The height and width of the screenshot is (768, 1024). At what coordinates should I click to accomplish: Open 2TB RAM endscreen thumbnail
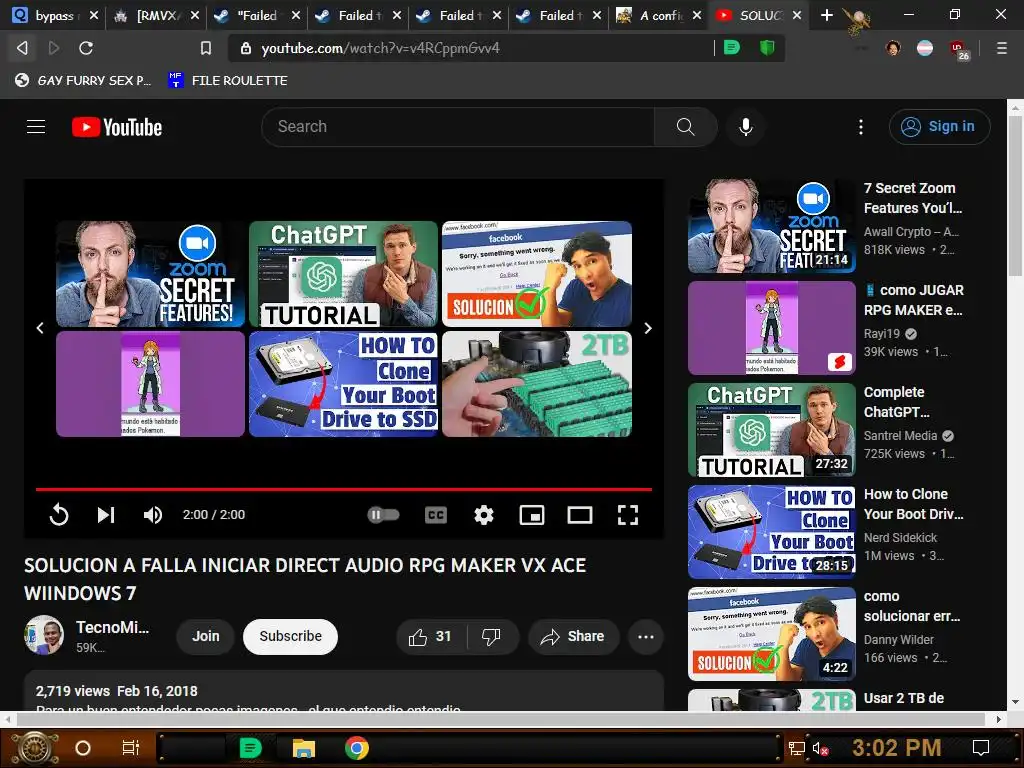point(537,384)
